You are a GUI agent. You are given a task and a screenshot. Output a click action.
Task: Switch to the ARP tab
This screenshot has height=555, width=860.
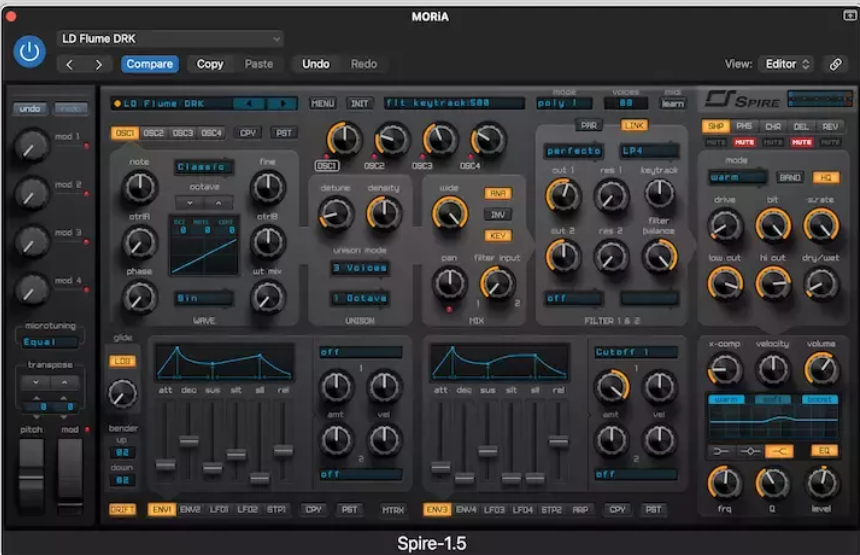580,509
